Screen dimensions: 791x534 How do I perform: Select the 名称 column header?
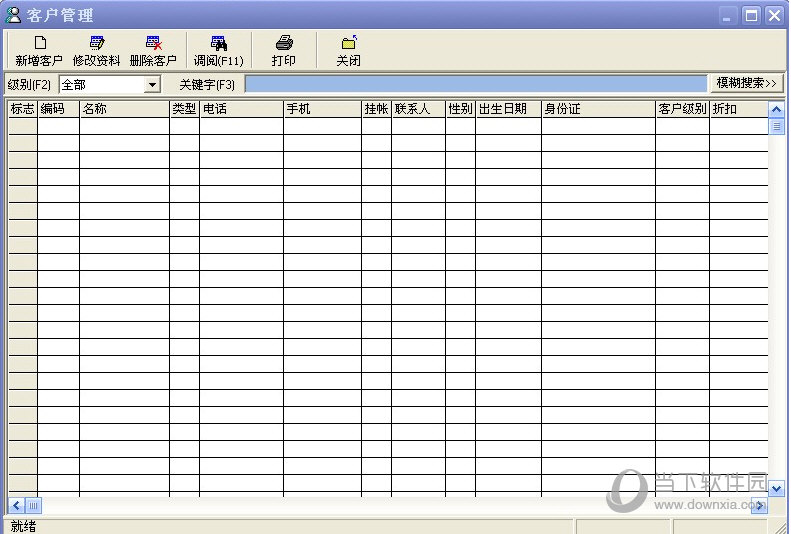pyautogui.click(x=124, y=109)
